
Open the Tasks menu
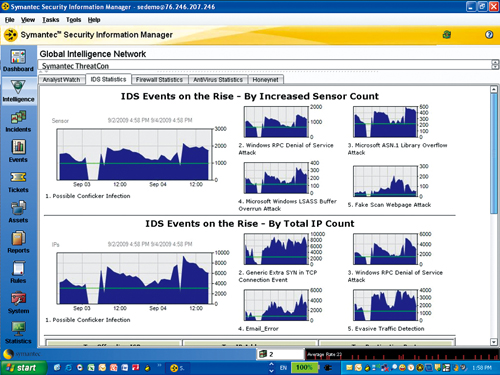pyautogui.click(x=50, y=20)
